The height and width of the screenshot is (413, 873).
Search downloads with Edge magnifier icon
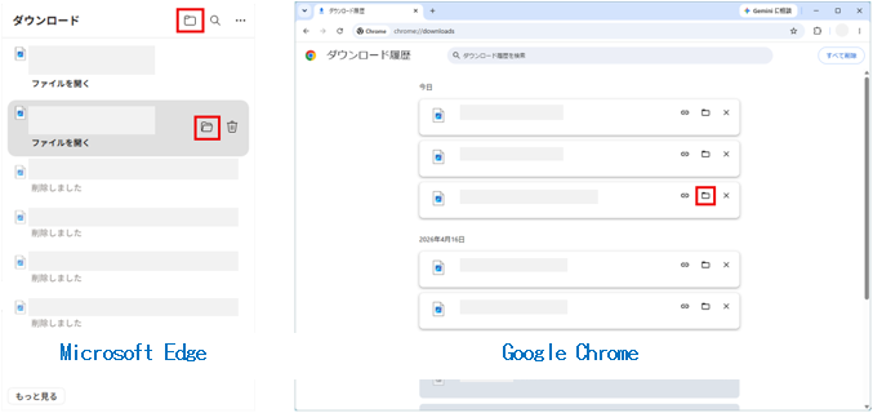(x=215, y=21)
